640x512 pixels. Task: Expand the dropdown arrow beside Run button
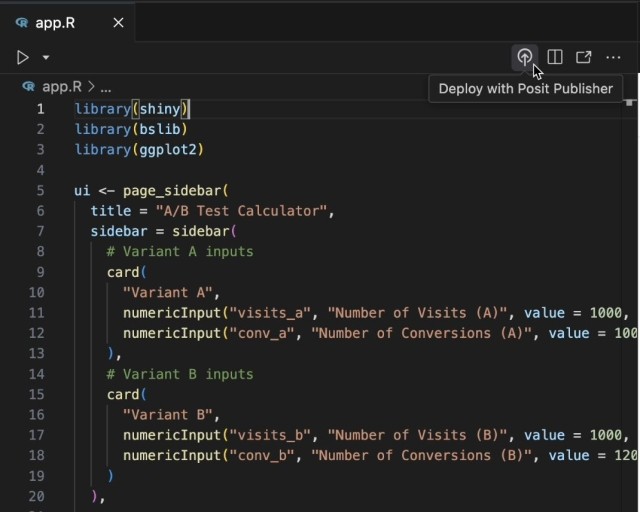click(x=46, y=58)
